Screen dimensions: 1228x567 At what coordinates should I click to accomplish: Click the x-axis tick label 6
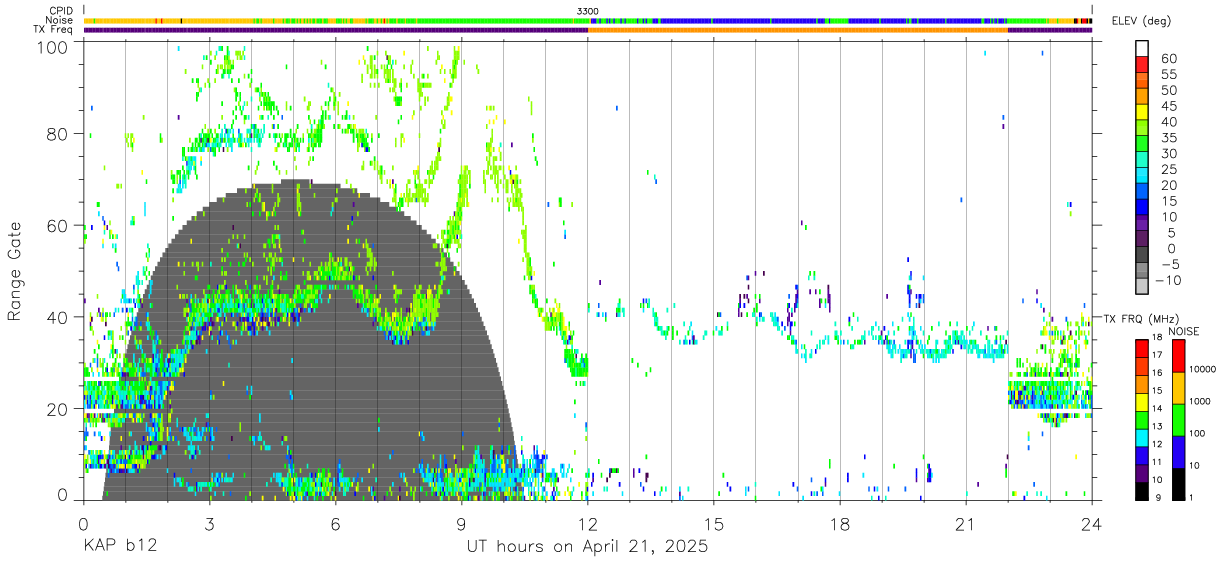[x=335, y=524]
